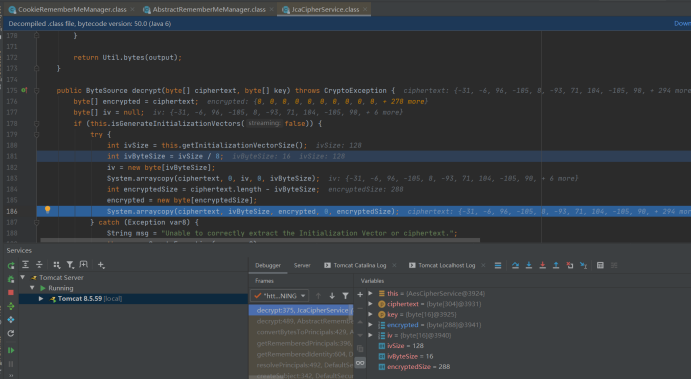
Task: Collapse All in the Services toolbar
Action: click(x=39, y=265)
